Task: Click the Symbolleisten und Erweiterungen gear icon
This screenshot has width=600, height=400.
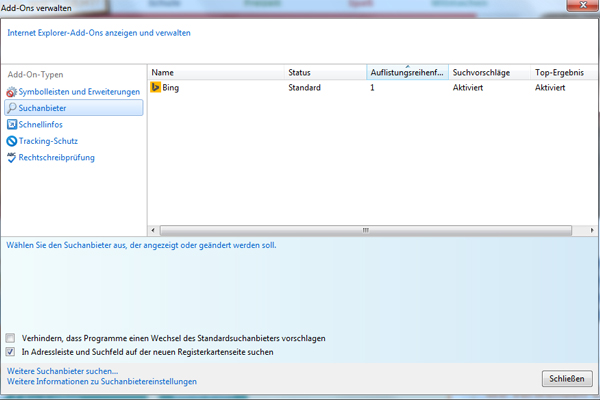Action: (x=12, y=92)
